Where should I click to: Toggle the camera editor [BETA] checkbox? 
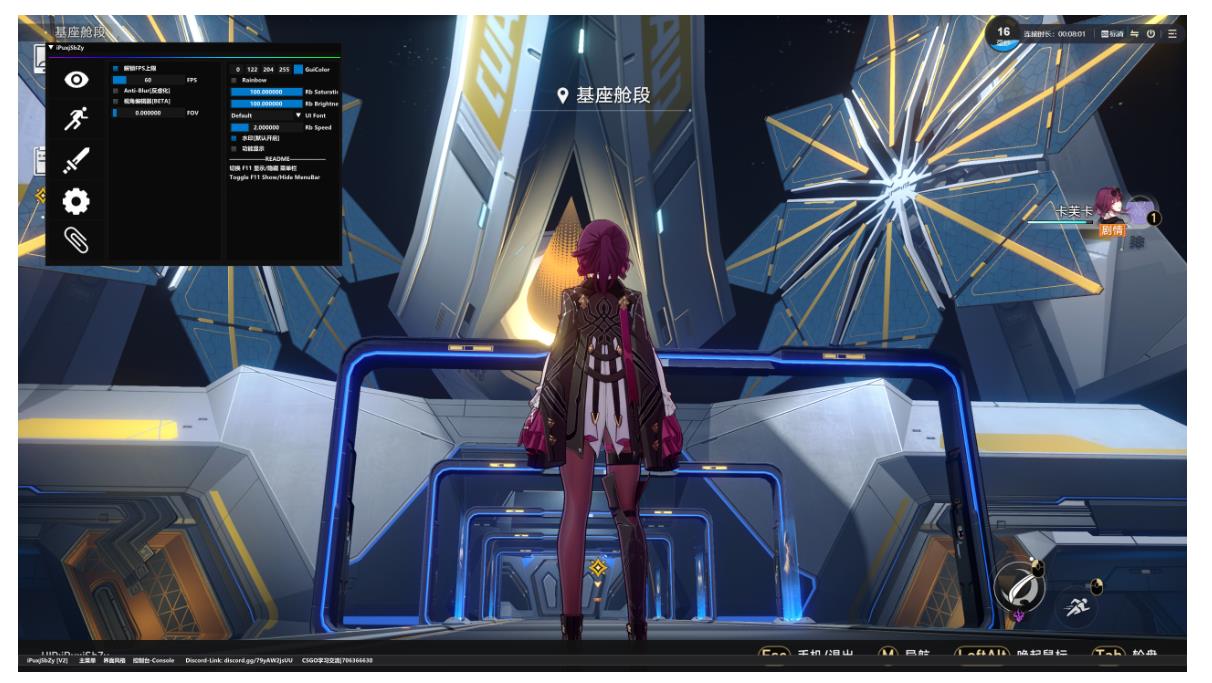[x=115, y=101]
